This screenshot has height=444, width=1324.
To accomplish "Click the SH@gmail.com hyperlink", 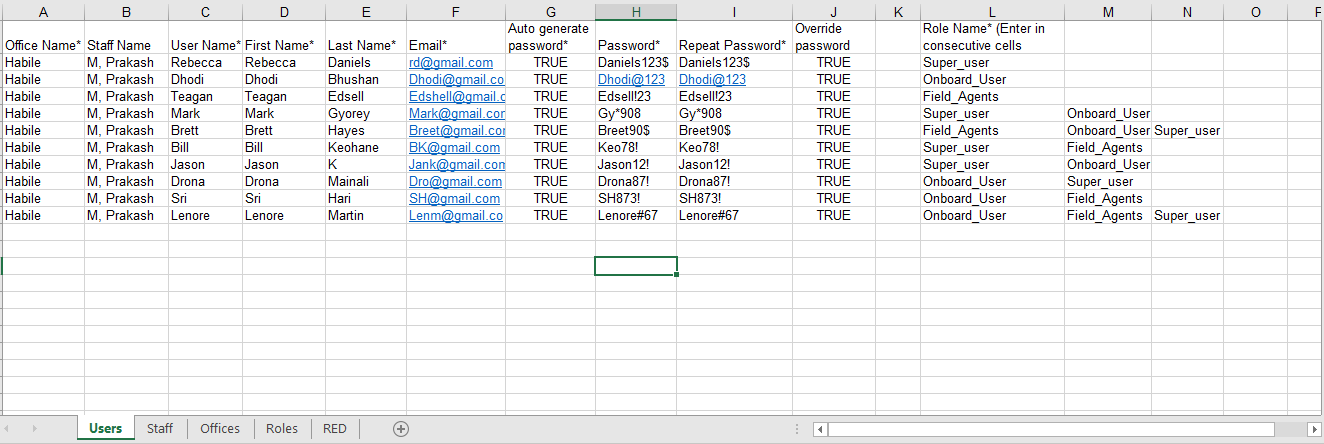I will pos(454,199).
